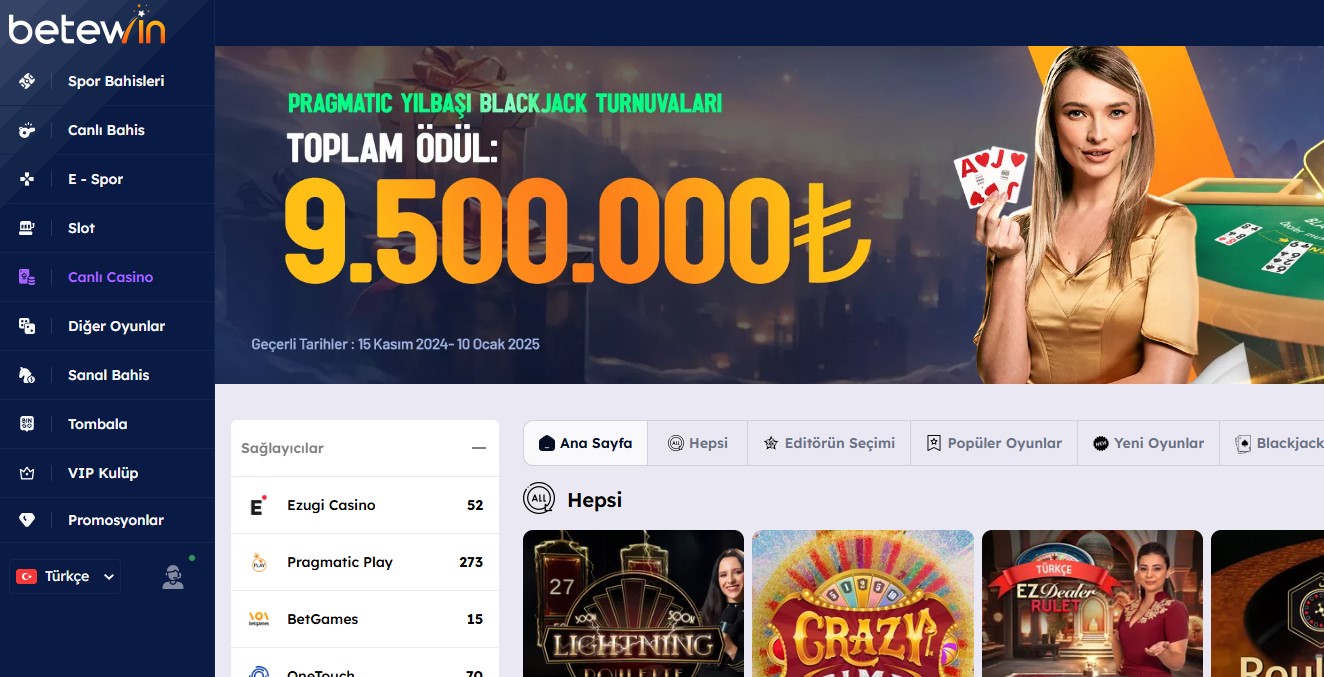Click the Tombala icon in sidebar
The width and height of the screenshot is (1324, 677).
point(27,424)
